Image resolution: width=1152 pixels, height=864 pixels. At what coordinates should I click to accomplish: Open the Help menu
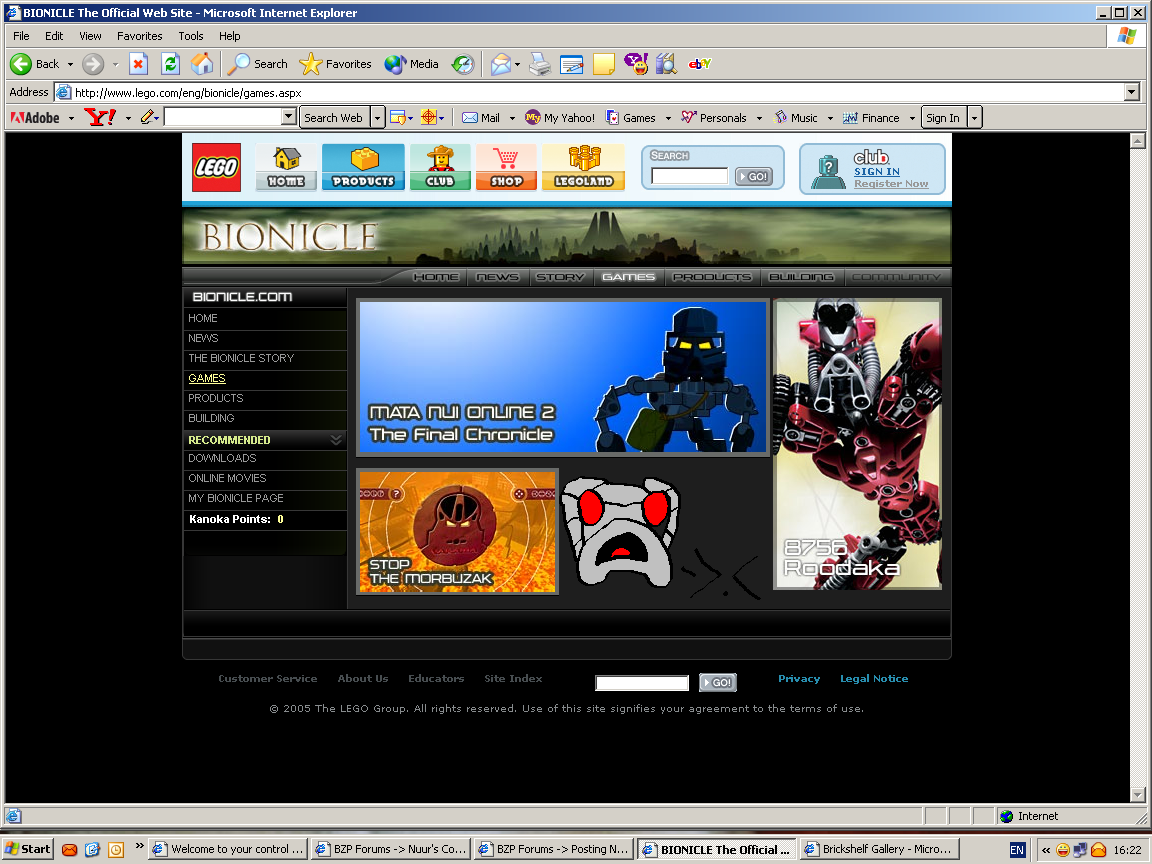(229, 36)
